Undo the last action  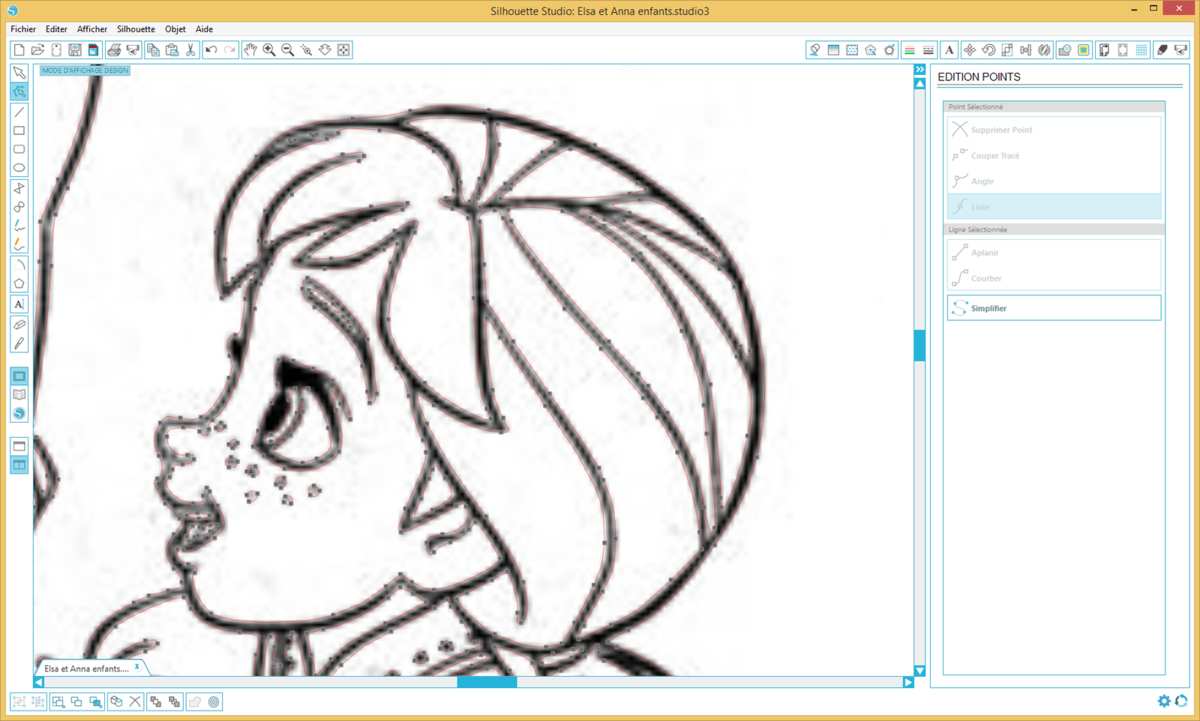(x=211, y=49)
